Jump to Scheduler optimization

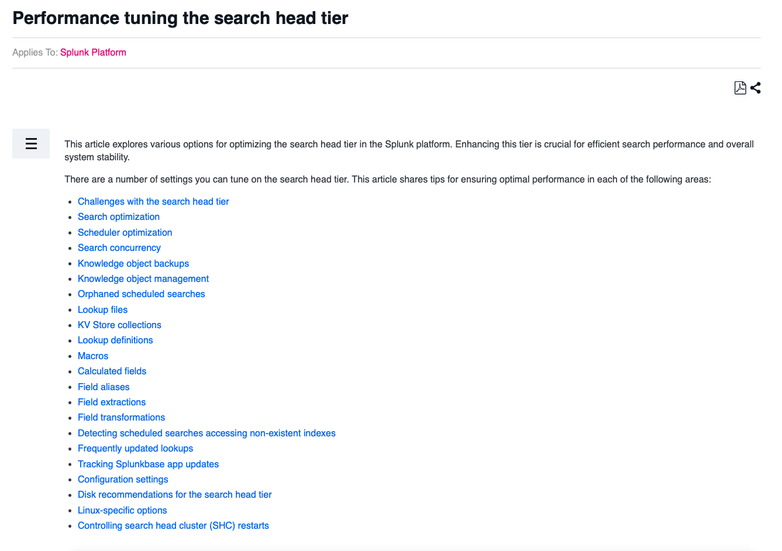coord(125,232)
